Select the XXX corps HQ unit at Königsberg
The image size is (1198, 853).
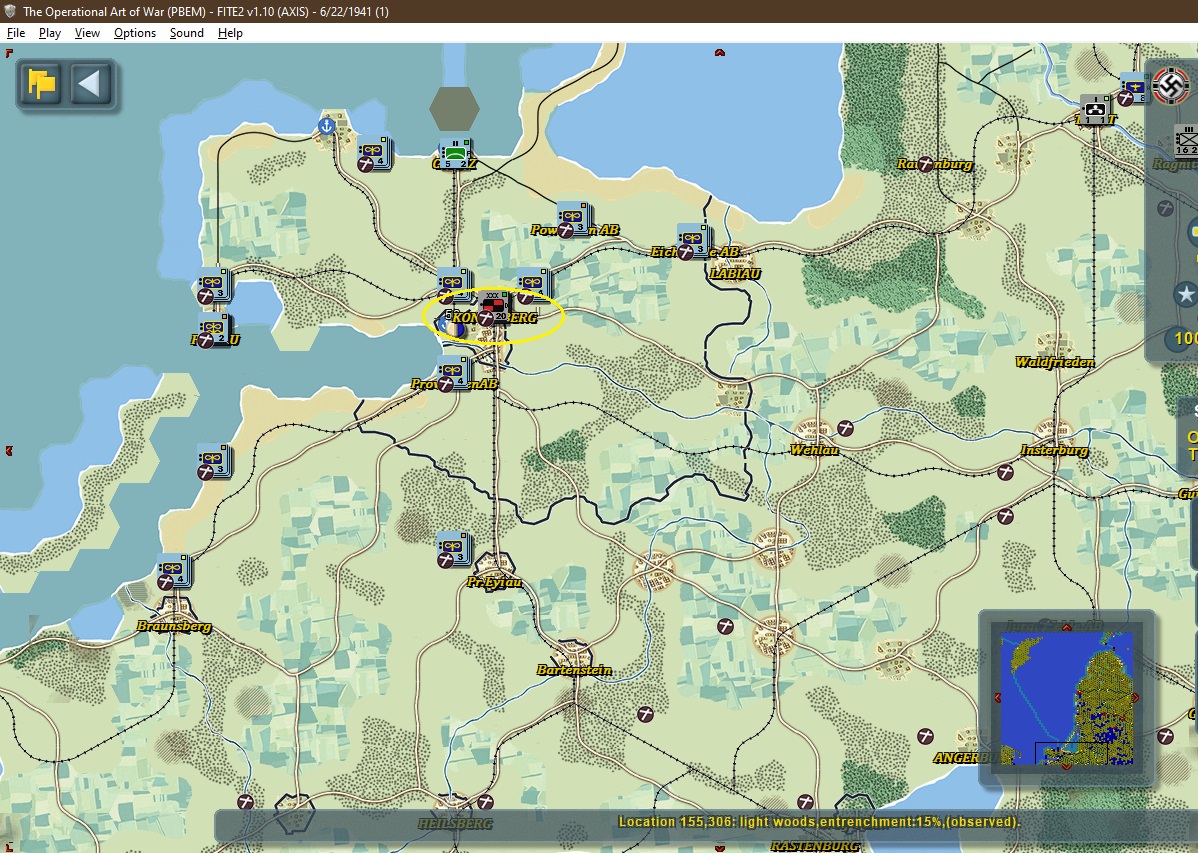[x=496, y=306]
